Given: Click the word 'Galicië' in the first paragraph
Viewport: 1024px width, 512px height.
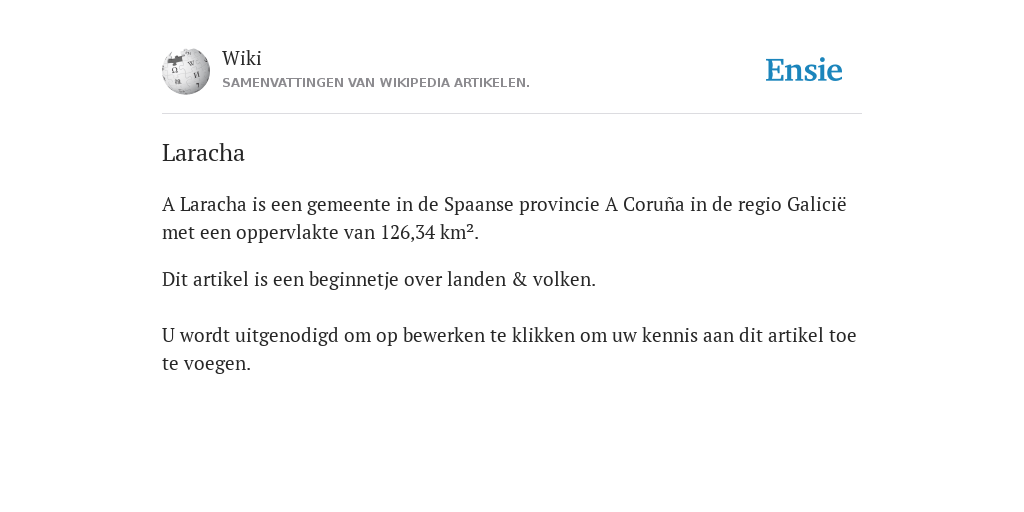Looking at the screenshot, I should tap(816, 204).
